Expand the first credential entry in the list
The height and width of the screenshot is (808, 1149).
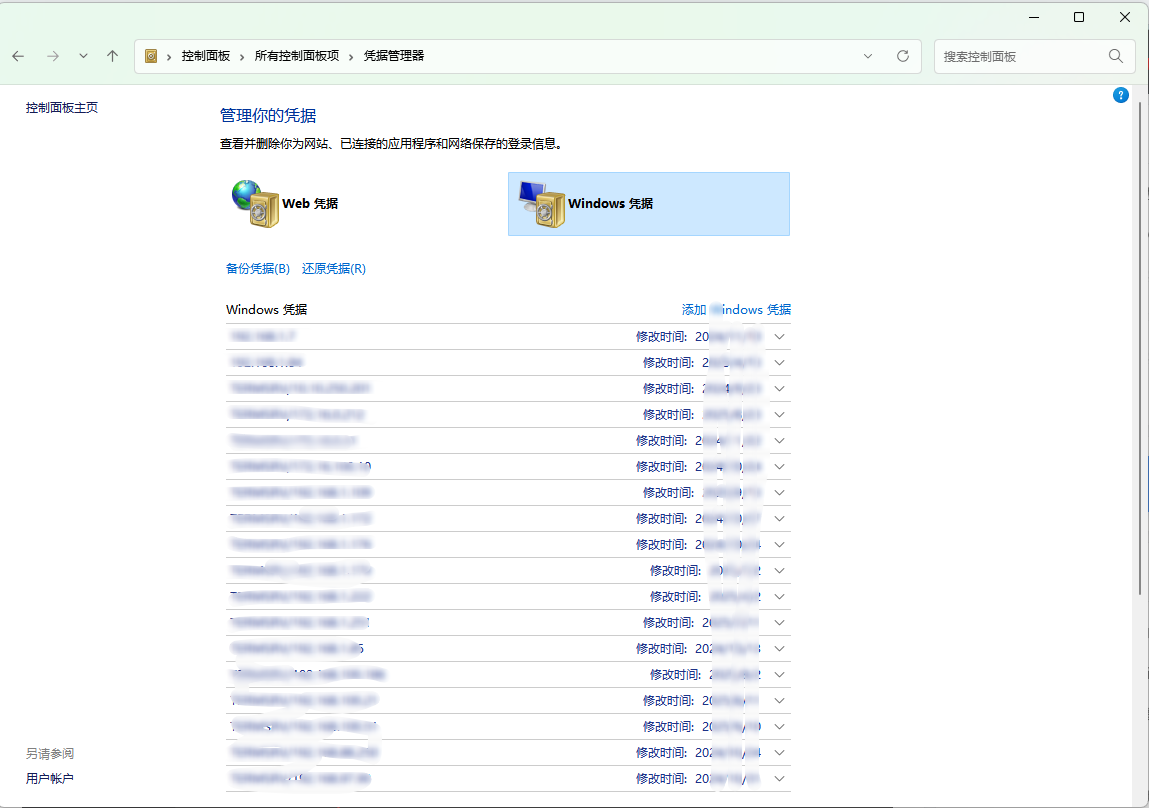pos(780,337)
